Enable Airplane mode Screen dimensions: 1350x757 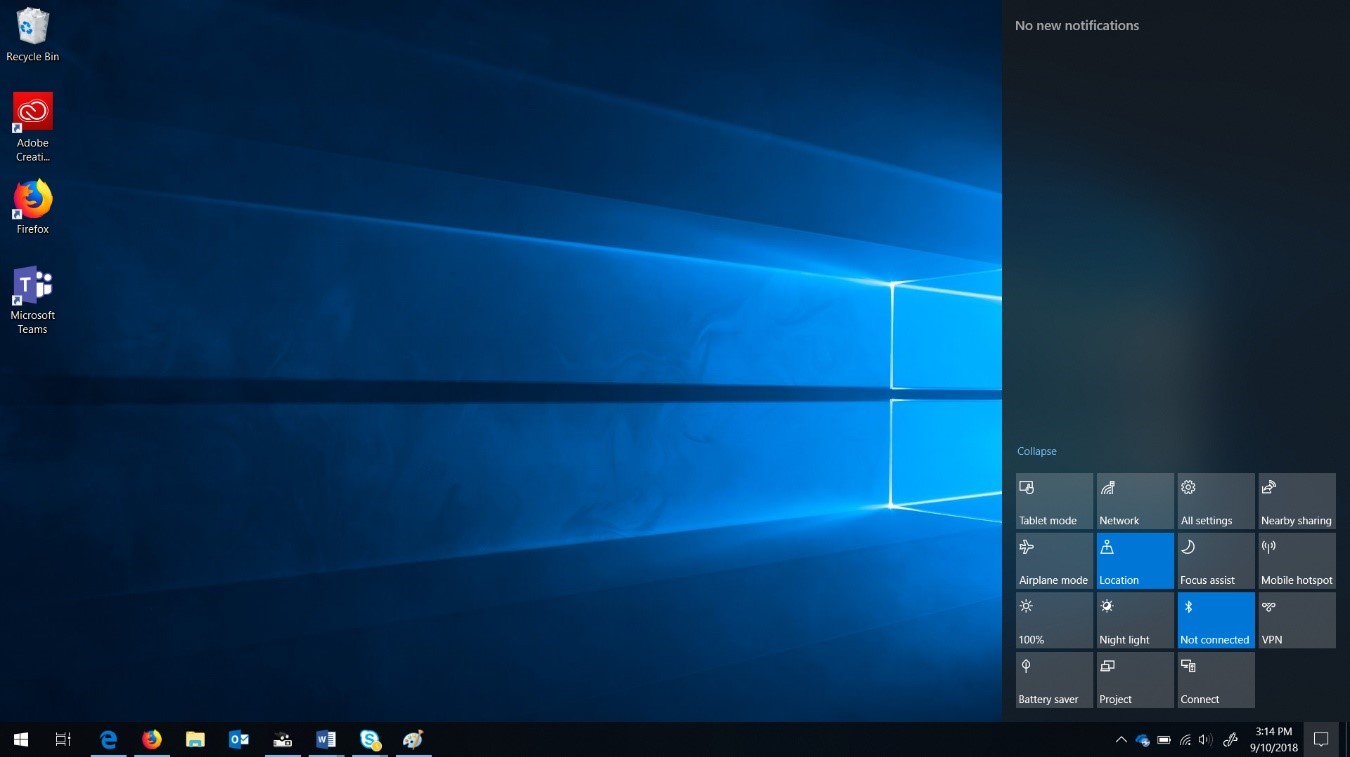tap(1054, 561)
